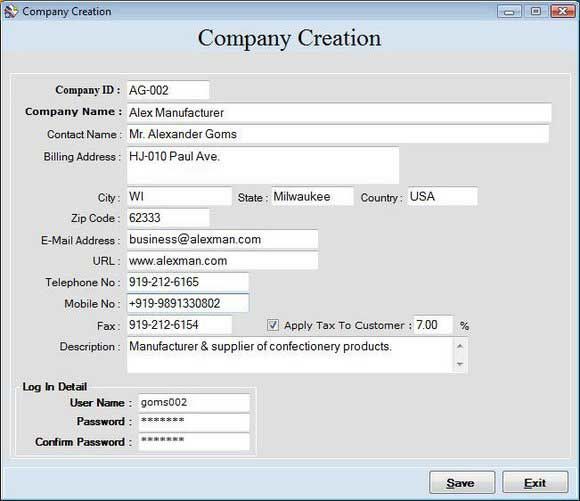580x501 pixels.
Task: Uncheck Apply Tax To Customer checkbox
Action: point(273,325)
